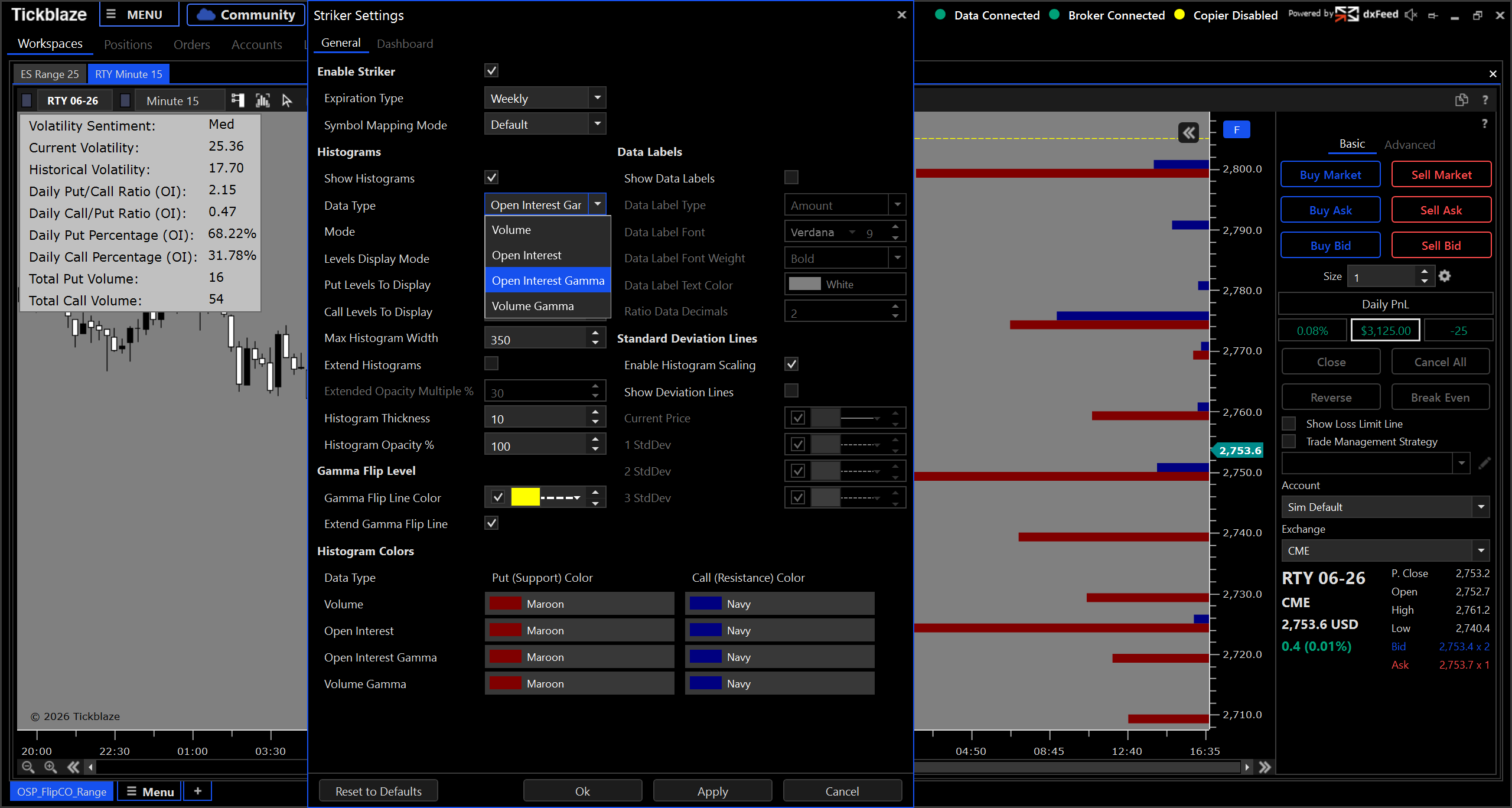
Task: Add a new workspace with the plus button
Action: coord(198,791)
